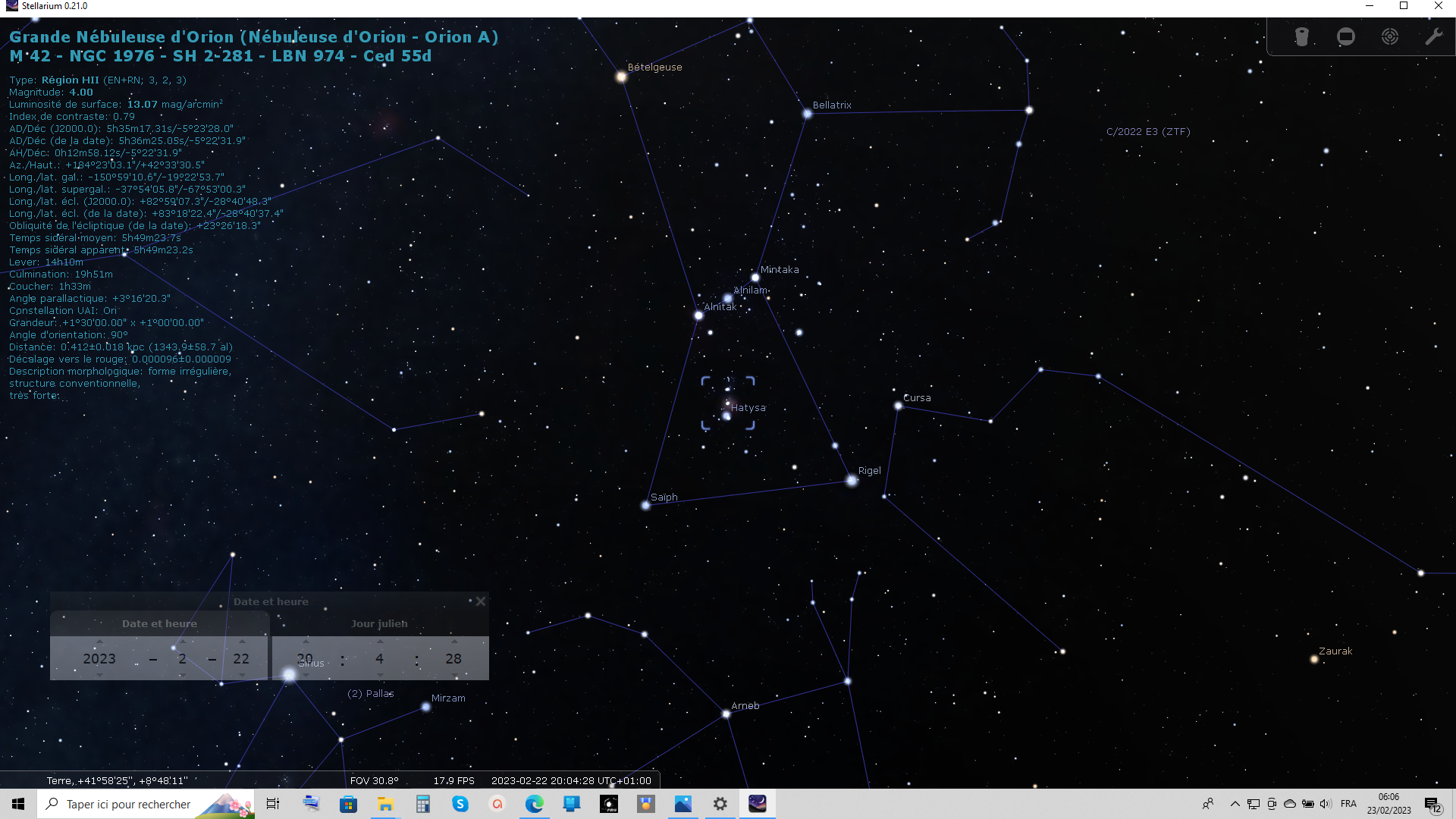Increase the year 2023 with up arrow
This screenshot has width=1456, height=819.
99,642
